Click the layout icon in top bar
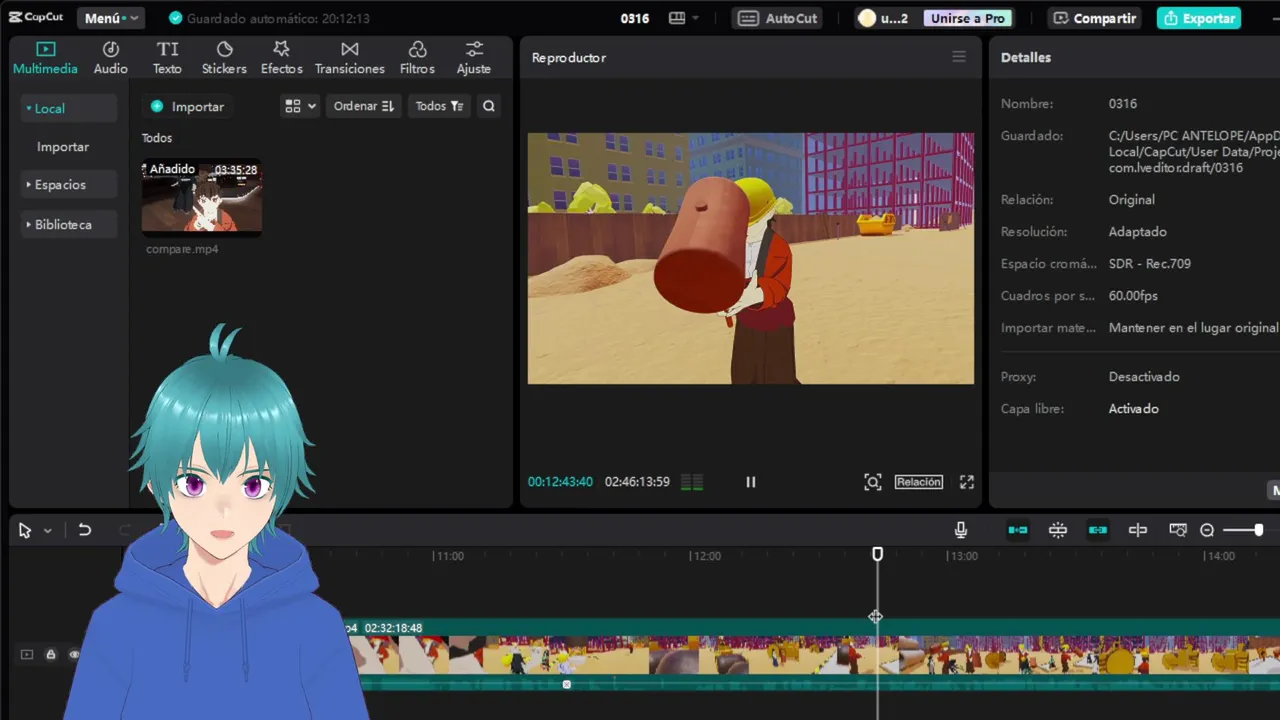Image resolution: width=1280 pixels, height=720 pixels. [677, 18]
